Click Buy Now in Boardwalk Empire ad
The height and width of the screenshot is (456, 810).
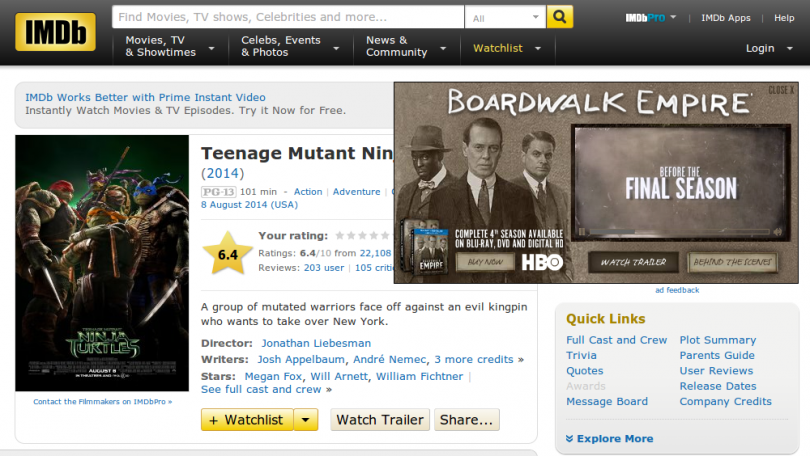point(485,262)
